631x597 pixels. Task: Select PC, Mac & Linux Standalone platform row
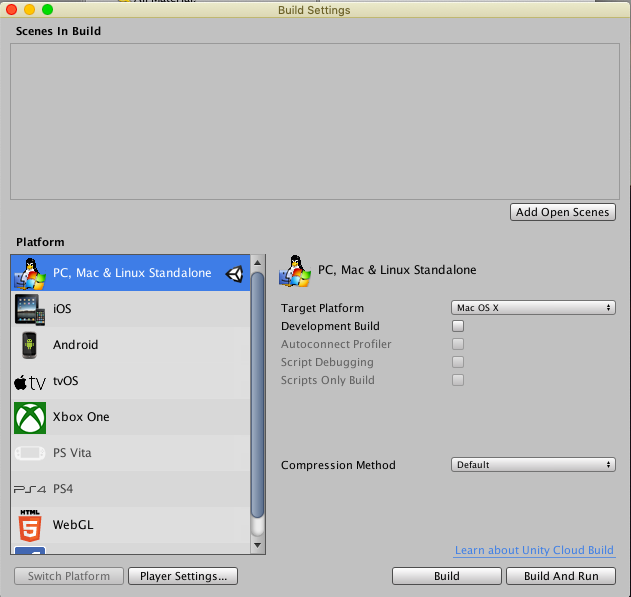click(130, 273)
